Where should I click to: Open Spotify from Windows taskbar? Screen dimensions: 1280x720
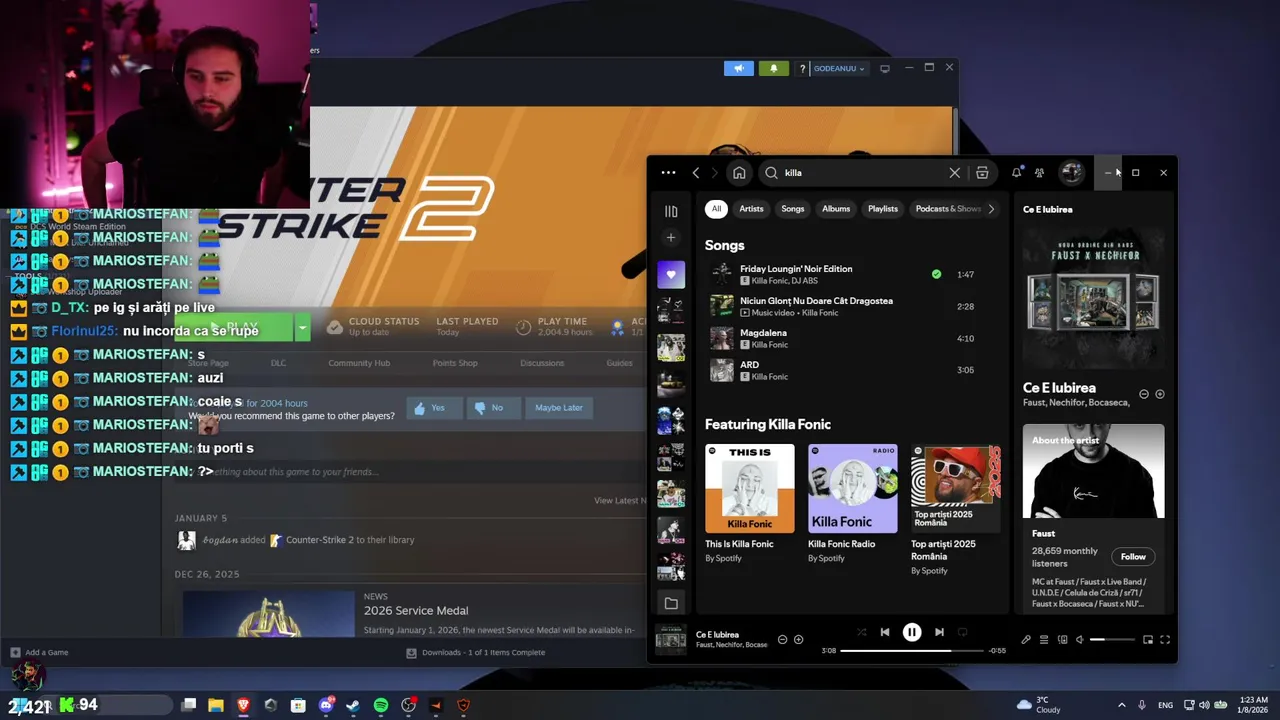(x=381, y=705)
